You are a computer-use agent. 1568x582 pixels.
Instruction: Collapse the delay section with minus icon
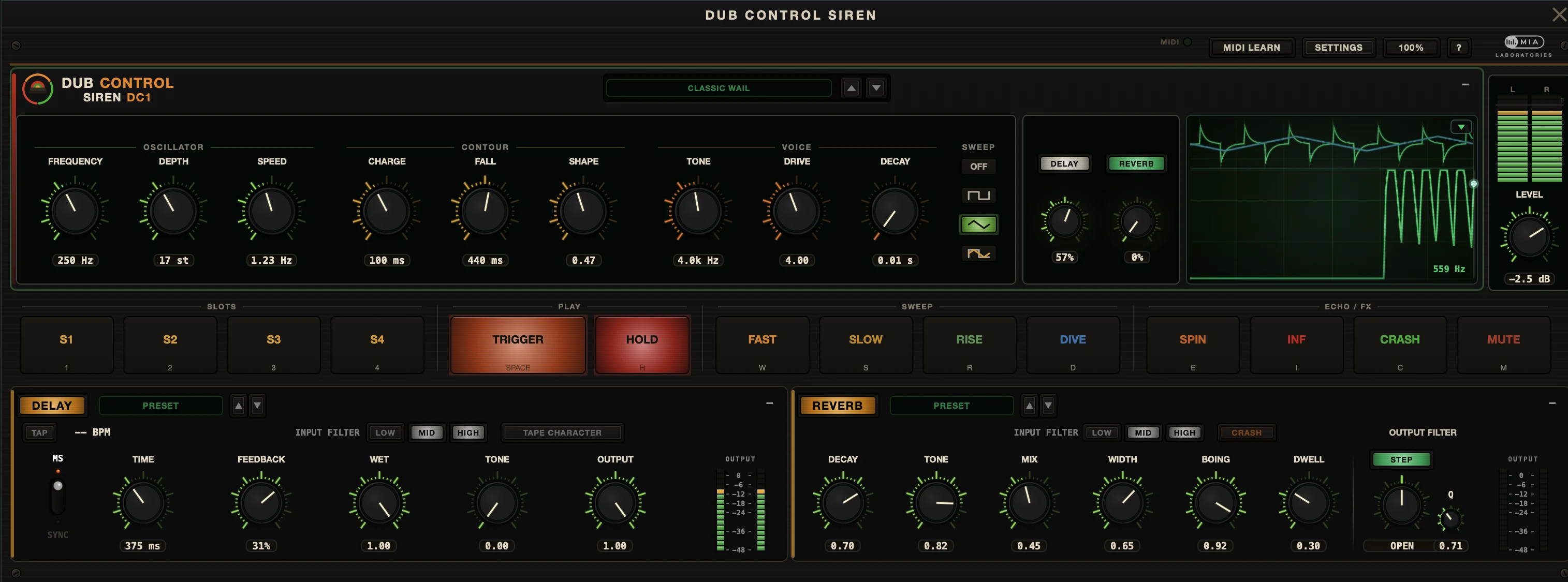(769, 403)
